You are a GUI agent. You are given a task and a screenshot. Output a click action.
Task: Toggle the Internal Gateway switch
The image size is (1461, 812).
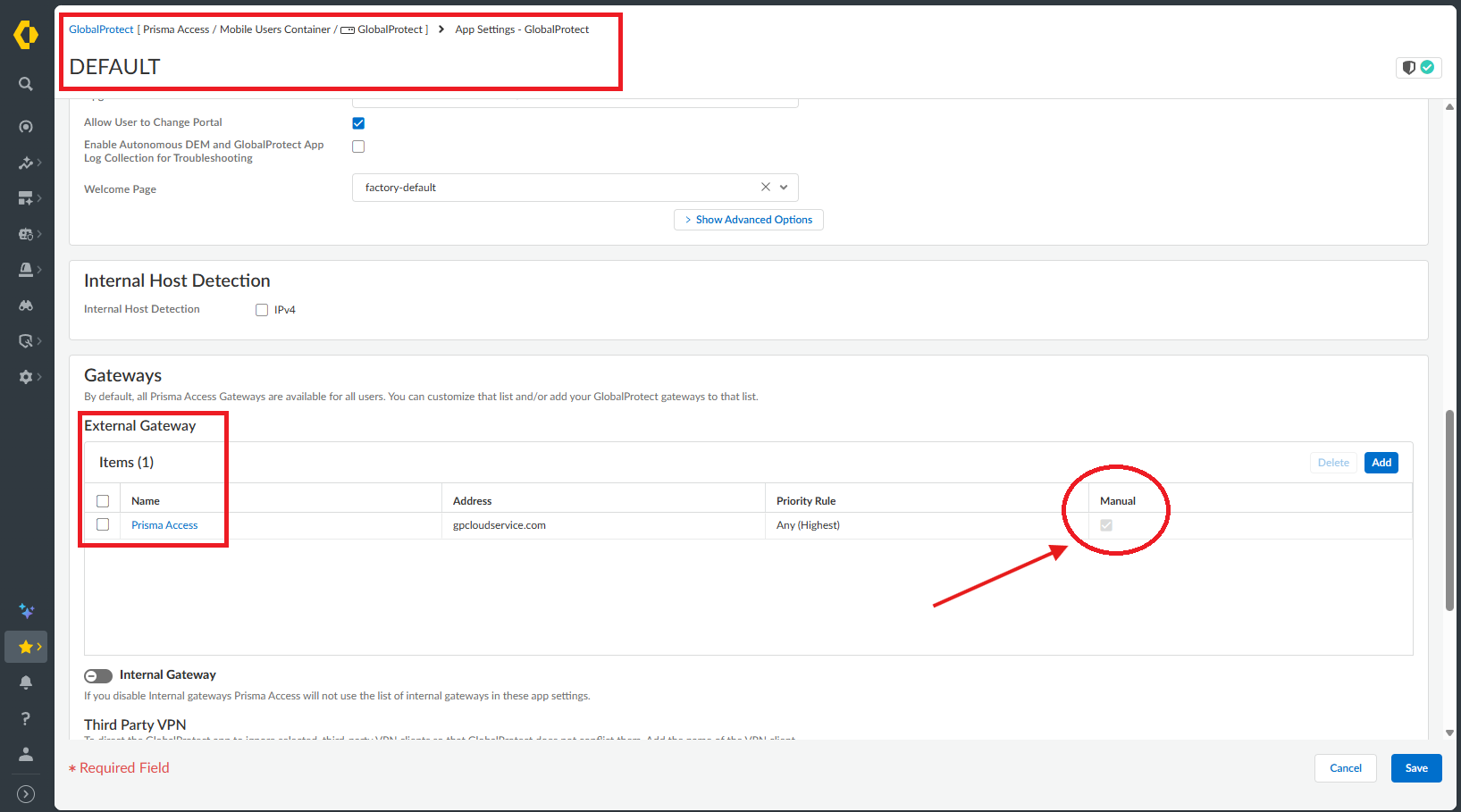(x=98, y=676)
